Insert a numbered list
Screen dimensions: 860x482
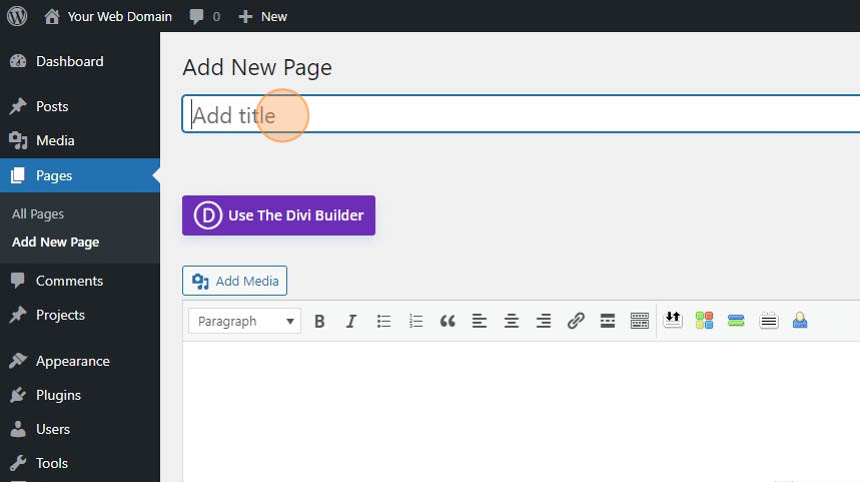click(x=416, y=321)
